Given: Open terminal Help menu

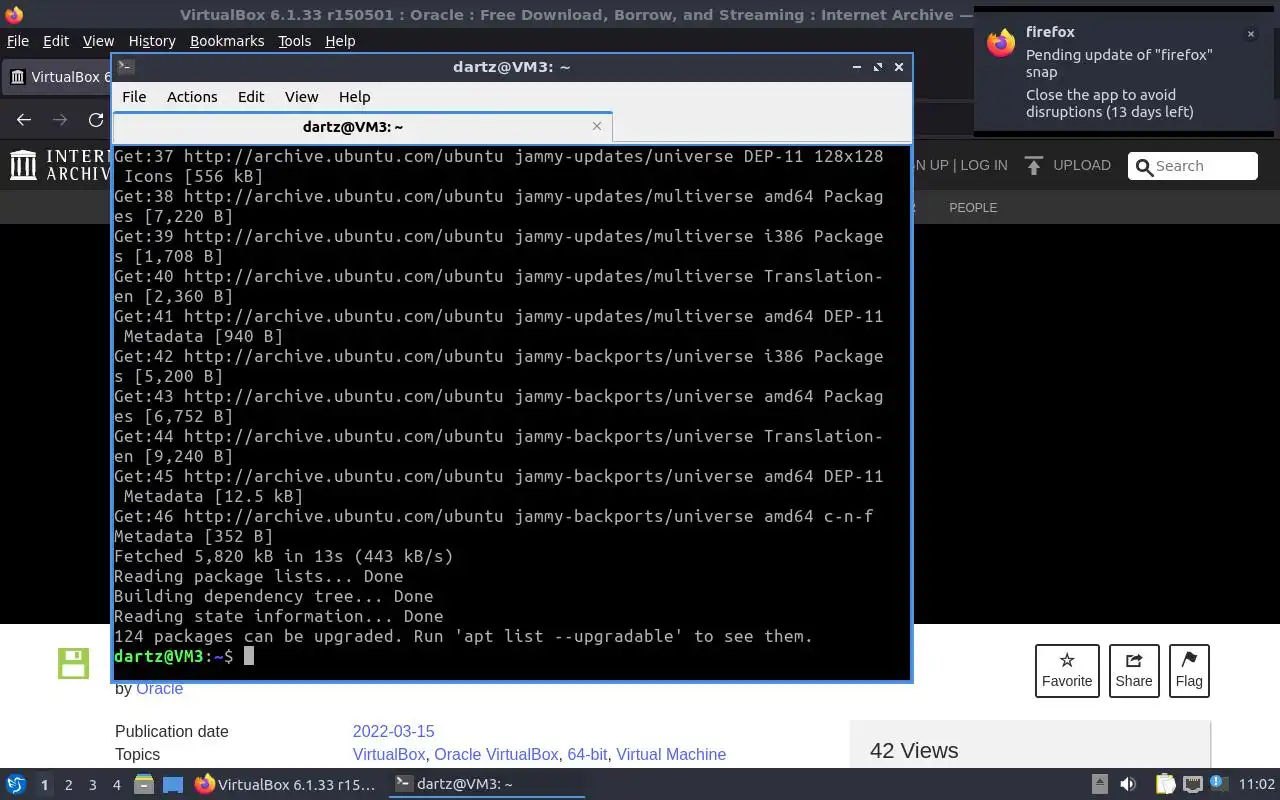Looking at the screenshot, I should 355,97.
